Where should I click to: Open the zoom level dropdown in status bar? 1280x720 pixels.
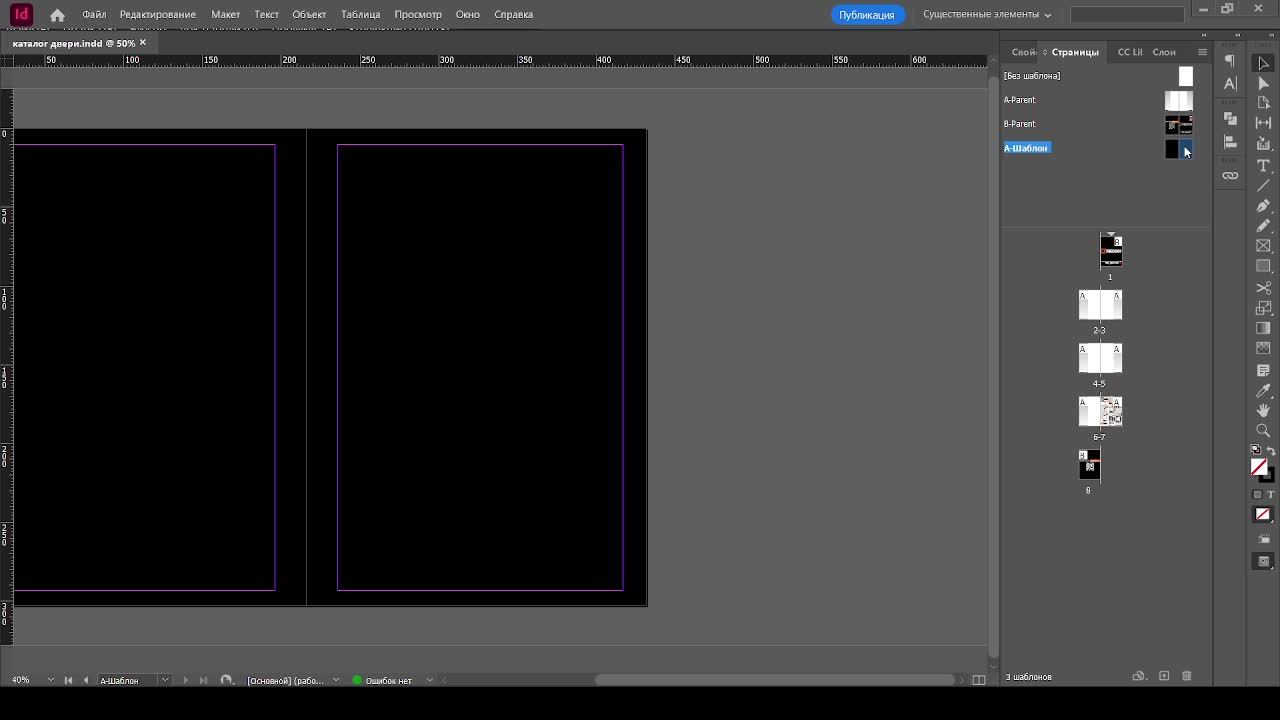51,680
